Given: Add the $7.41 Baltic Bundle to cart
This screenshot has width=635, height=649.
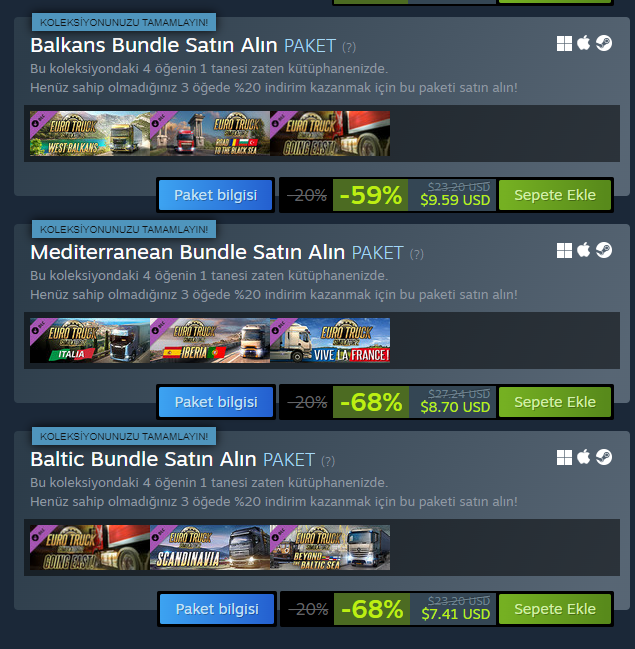Looking at the screenshot, I should point(555,609).
